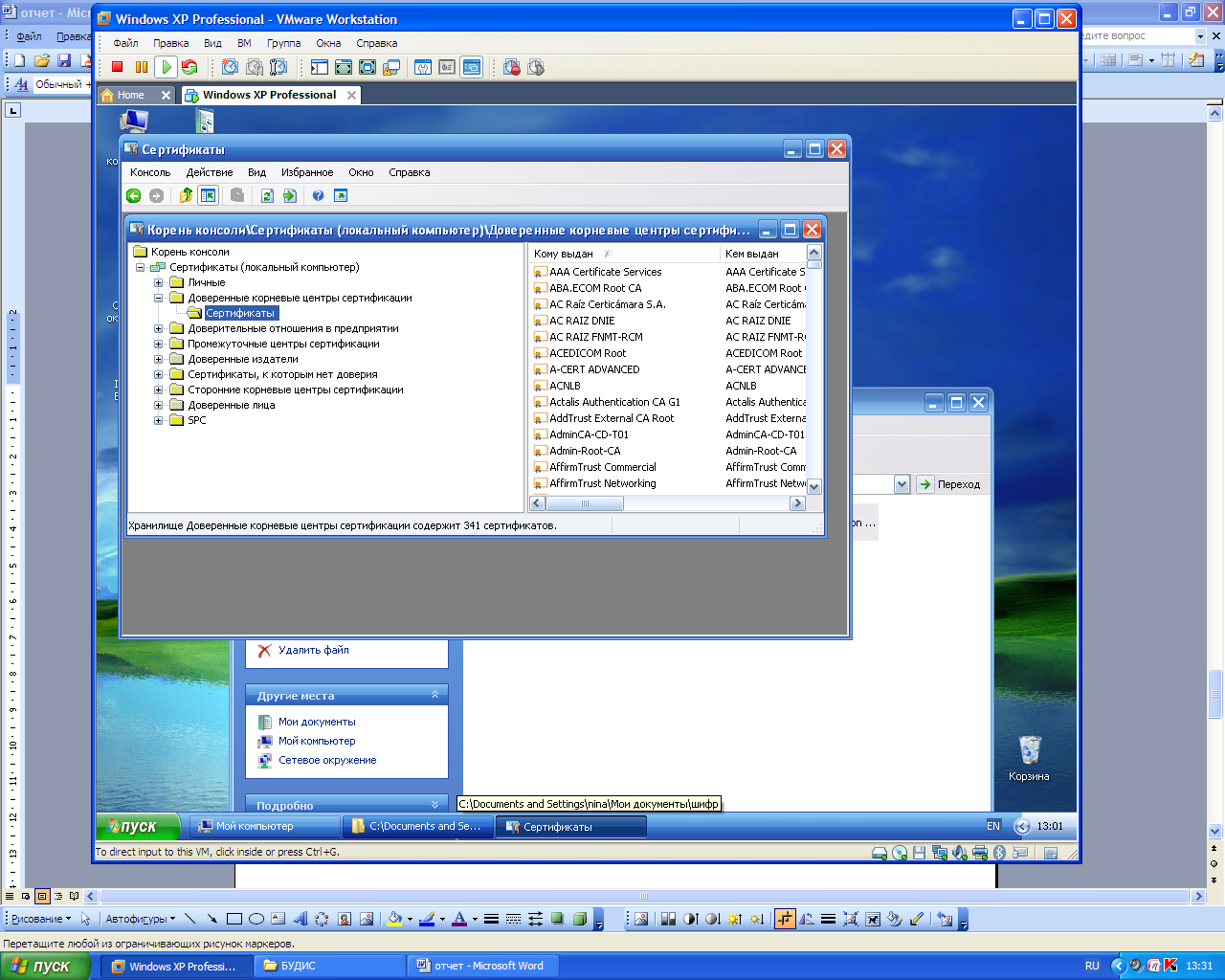Take a VM snapshot via the toolbar icon

point(230,67)
